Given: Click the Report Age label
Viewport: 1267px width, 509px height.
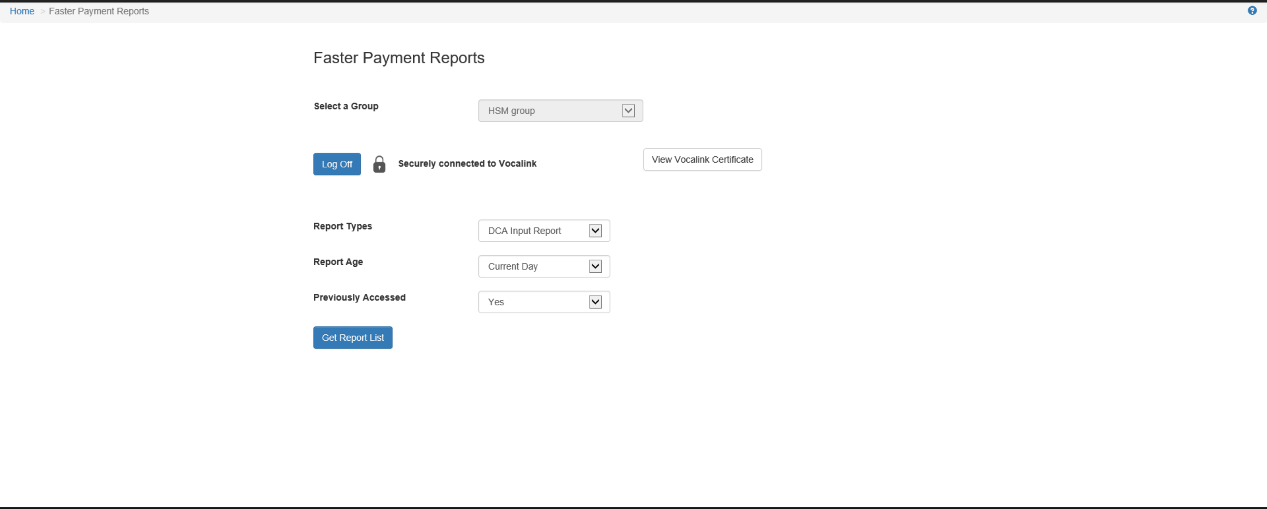Looking at the screenshot, I should click(338, 262).
